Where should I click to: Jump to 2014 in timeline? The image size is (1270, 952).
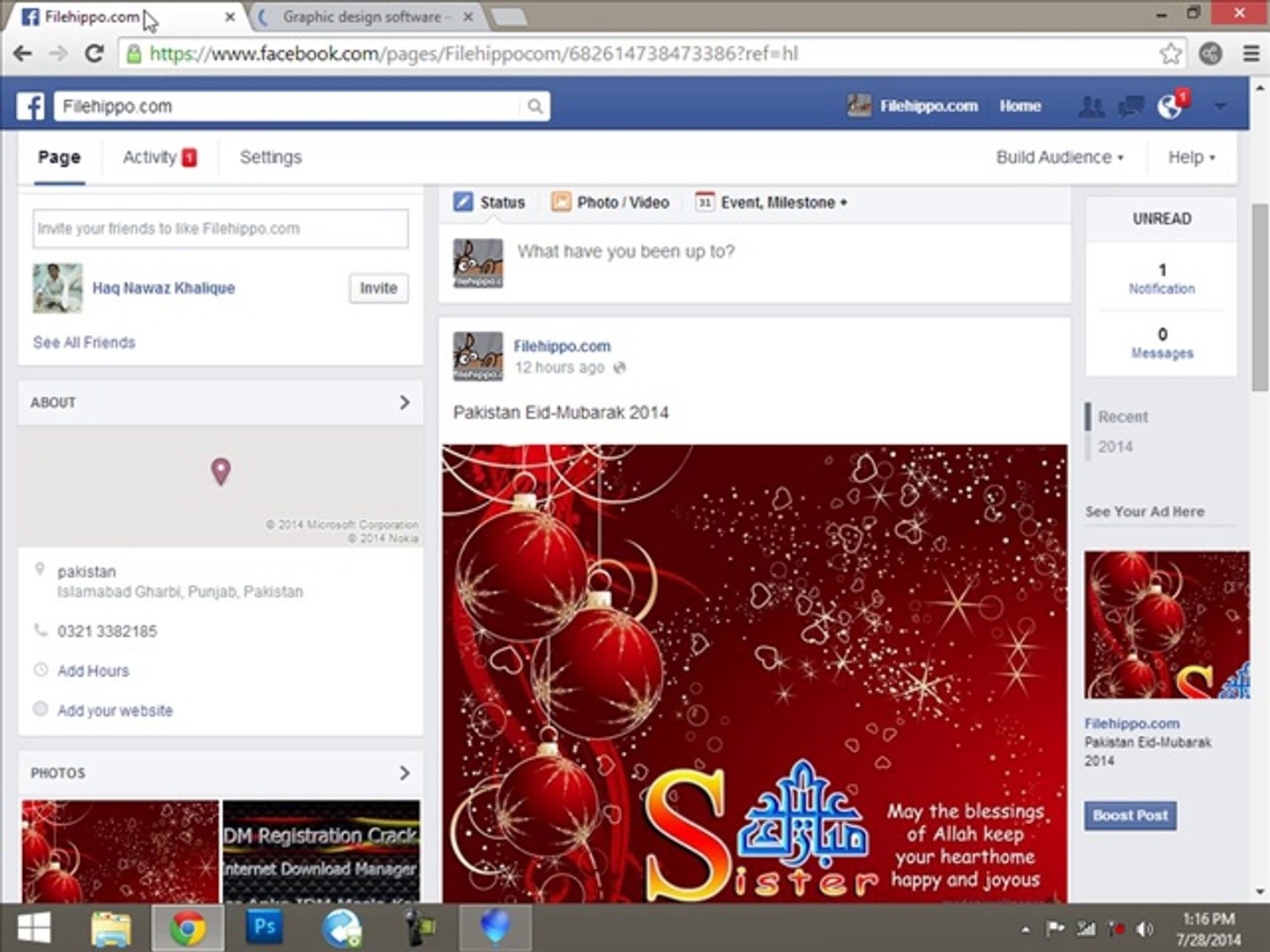(x=1115, y=447)
